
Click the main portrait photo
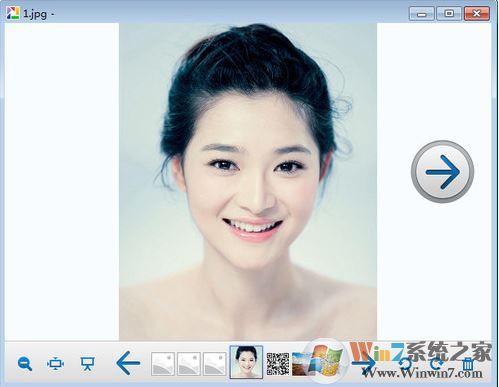pyautogui.click(x=248, y=182)
